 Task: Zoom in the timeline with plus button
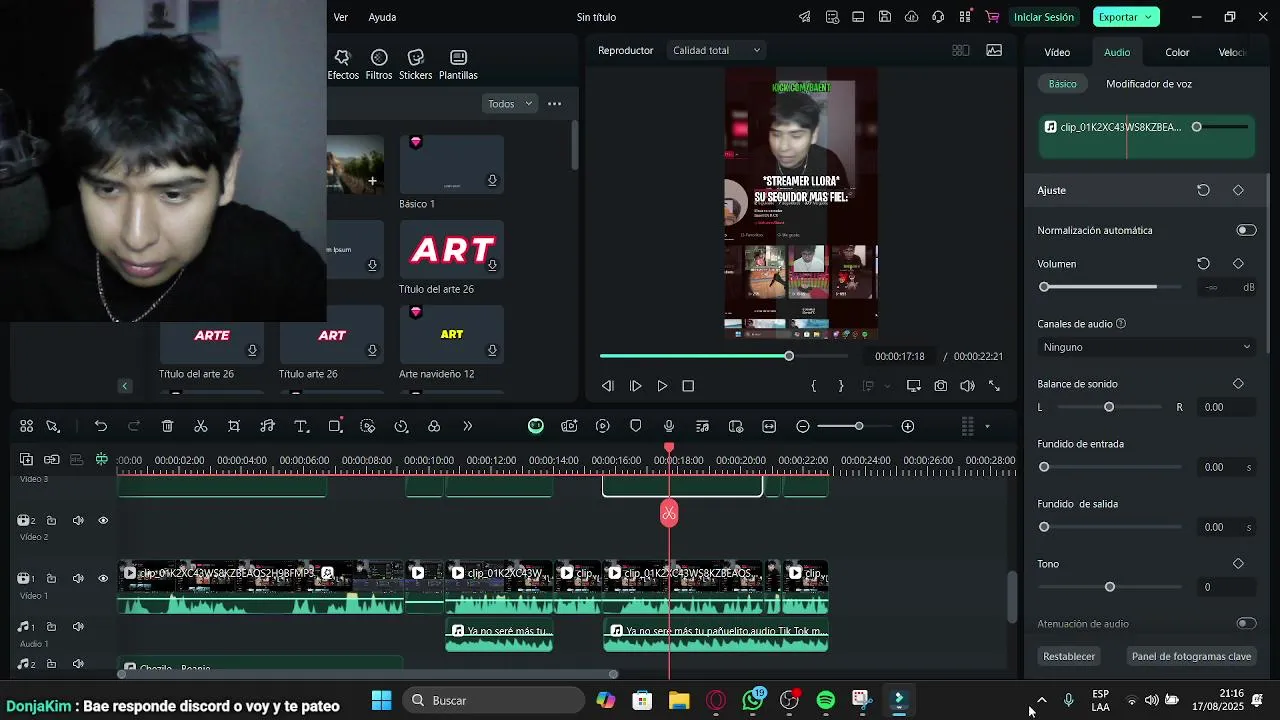908,426
